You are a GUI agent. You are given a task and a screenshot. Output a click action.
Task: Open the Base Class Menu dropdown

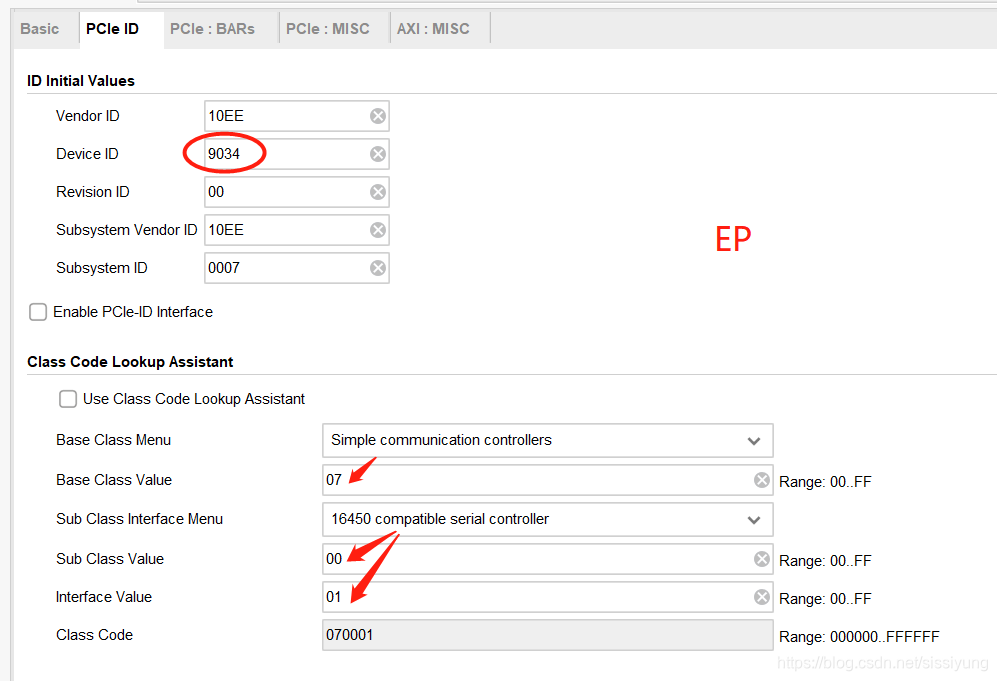coord(547,441)
